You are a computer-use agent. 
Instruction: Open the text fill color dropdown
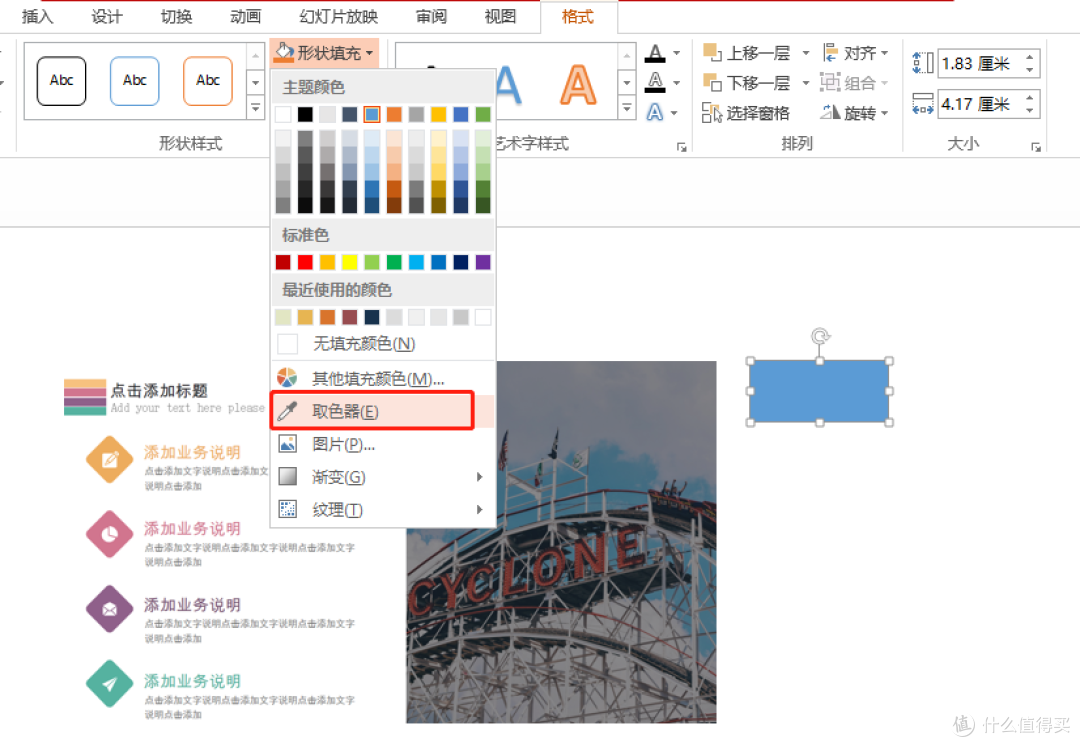pyautogui.click(x=676, y=53)
